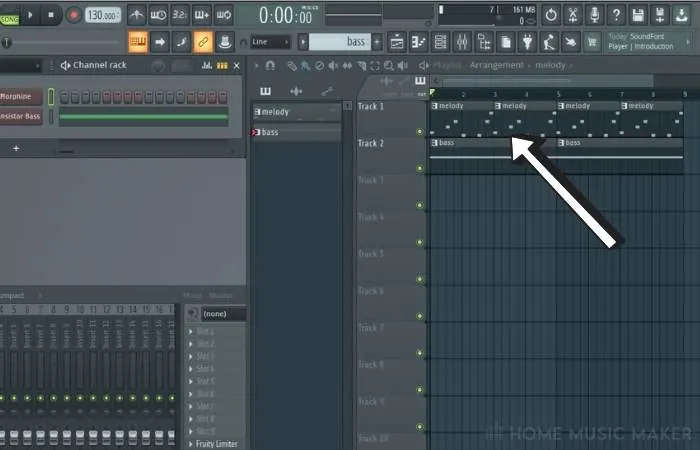
Task: Expand the Today news panel arrow
Action: [688, 42]
